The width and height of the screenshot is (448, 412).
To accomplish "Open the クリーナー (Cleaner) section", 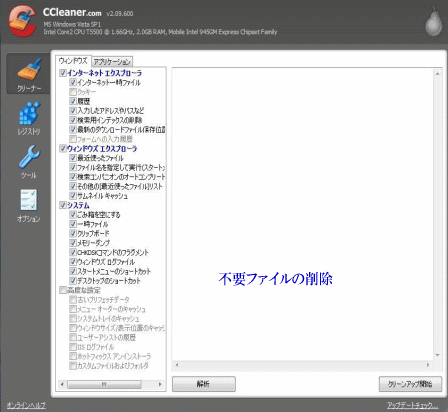I will 29,73.
